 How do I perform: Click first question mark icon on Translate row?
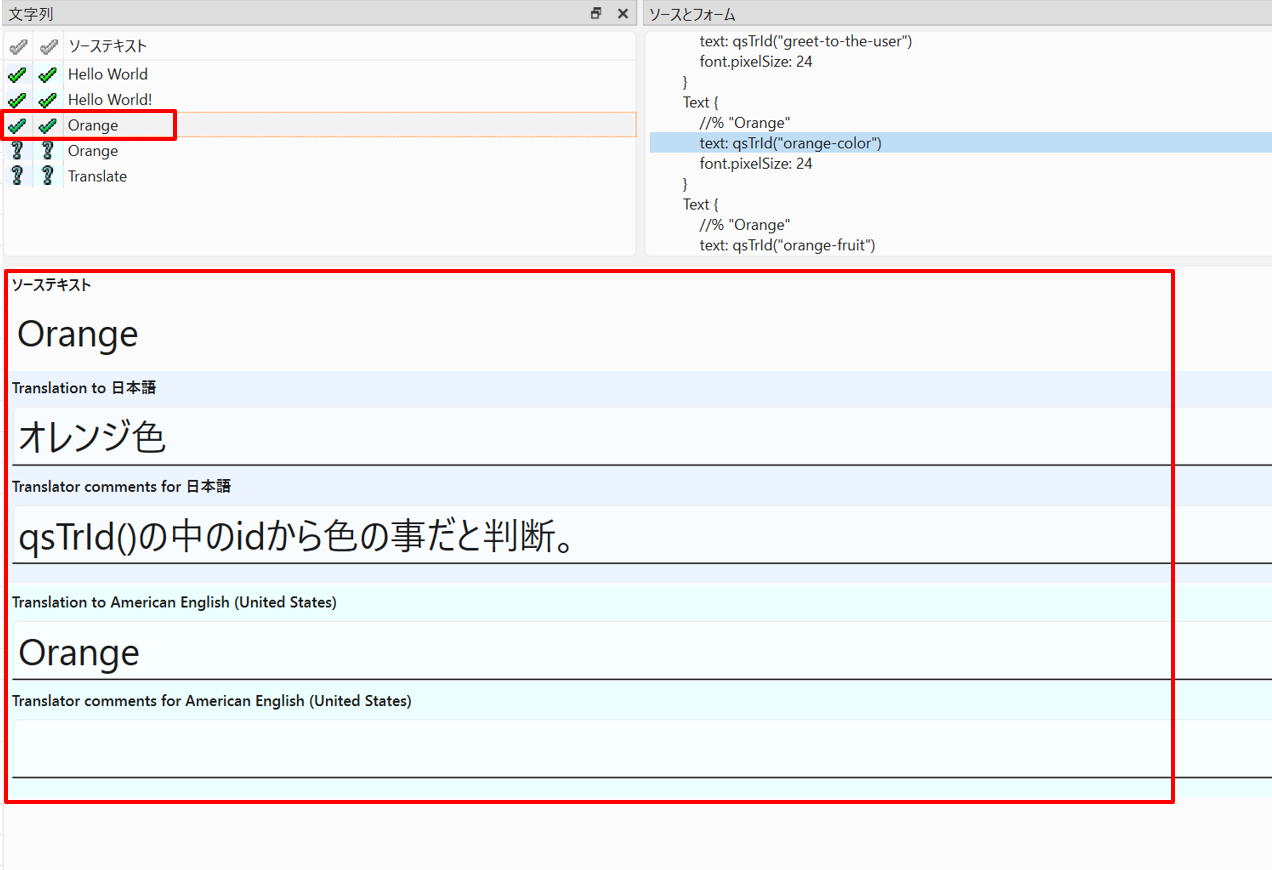point(17,176)
